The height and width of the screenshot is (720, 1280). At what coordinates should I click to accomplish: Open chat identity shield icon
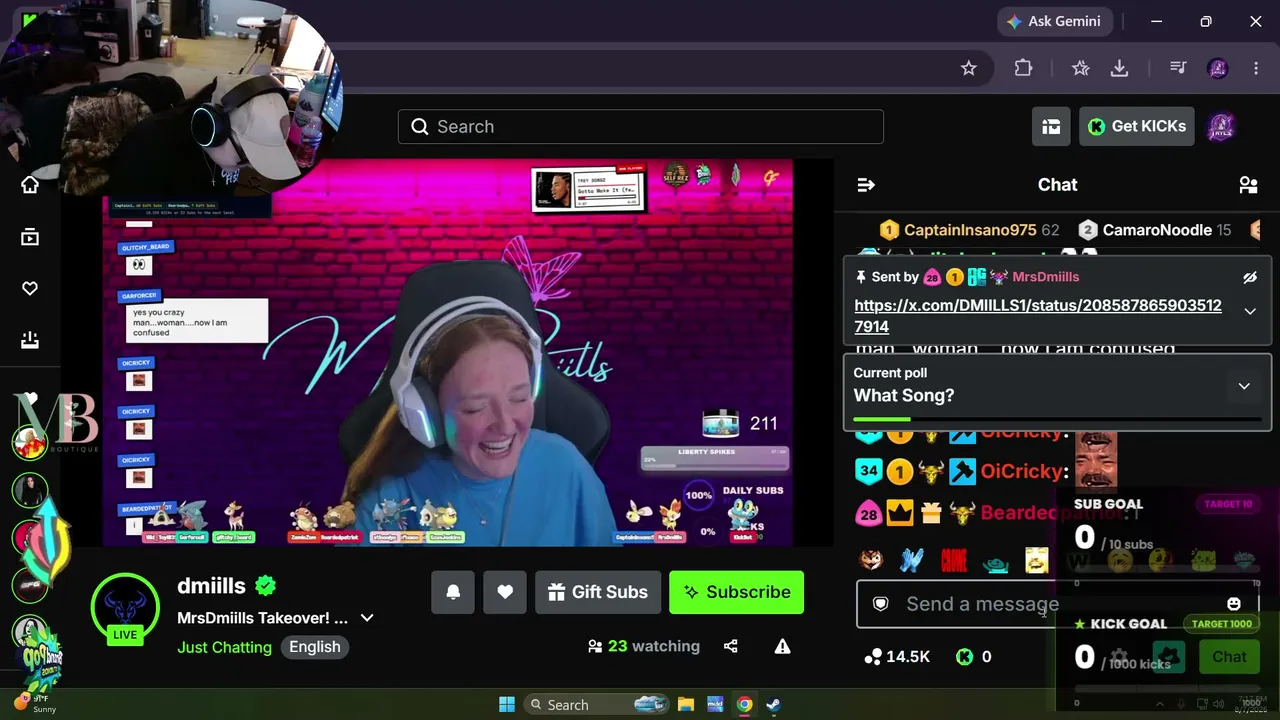coord(880,604)
